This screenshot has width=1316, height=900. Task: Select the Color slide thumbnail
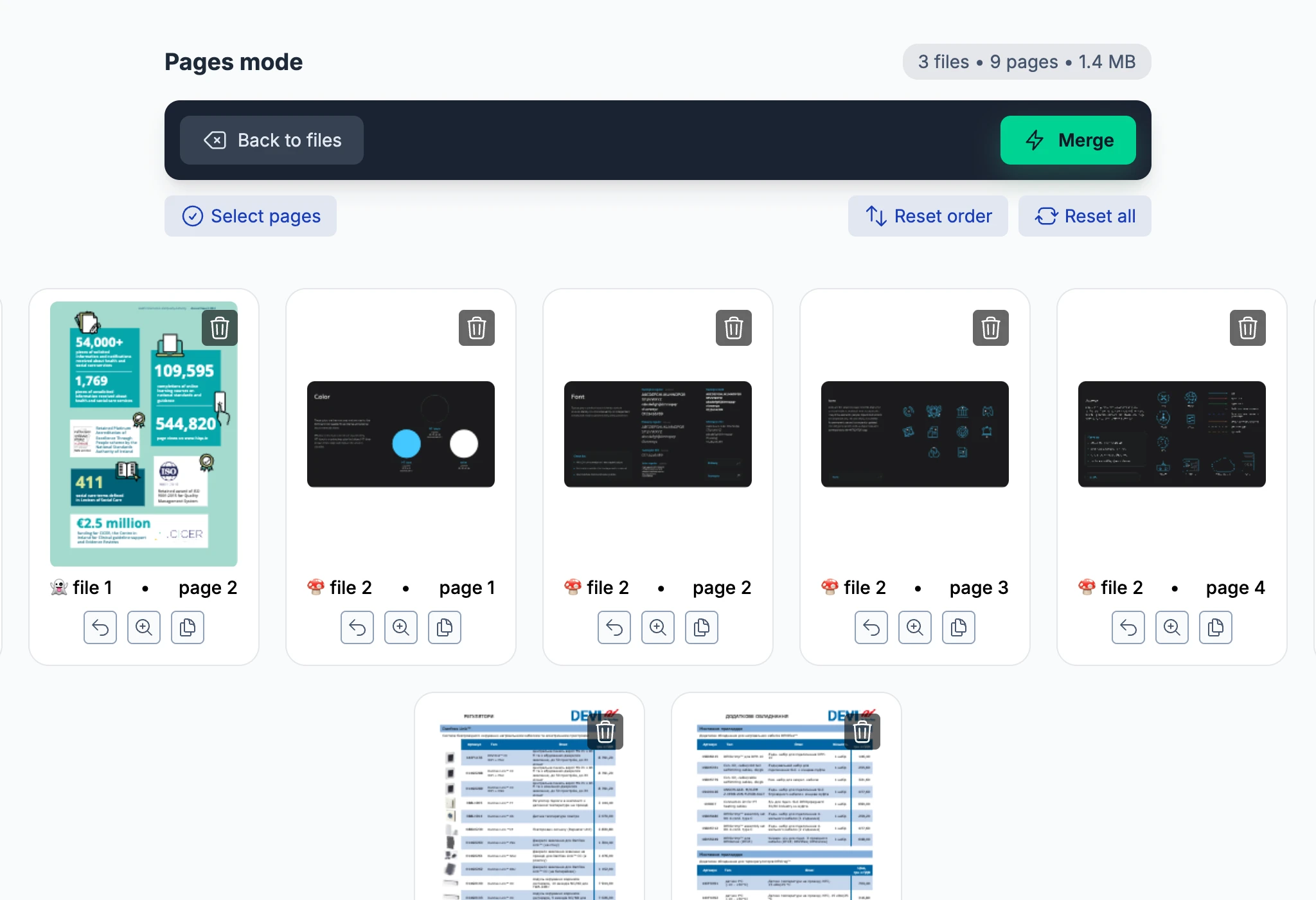click(401, 434)
